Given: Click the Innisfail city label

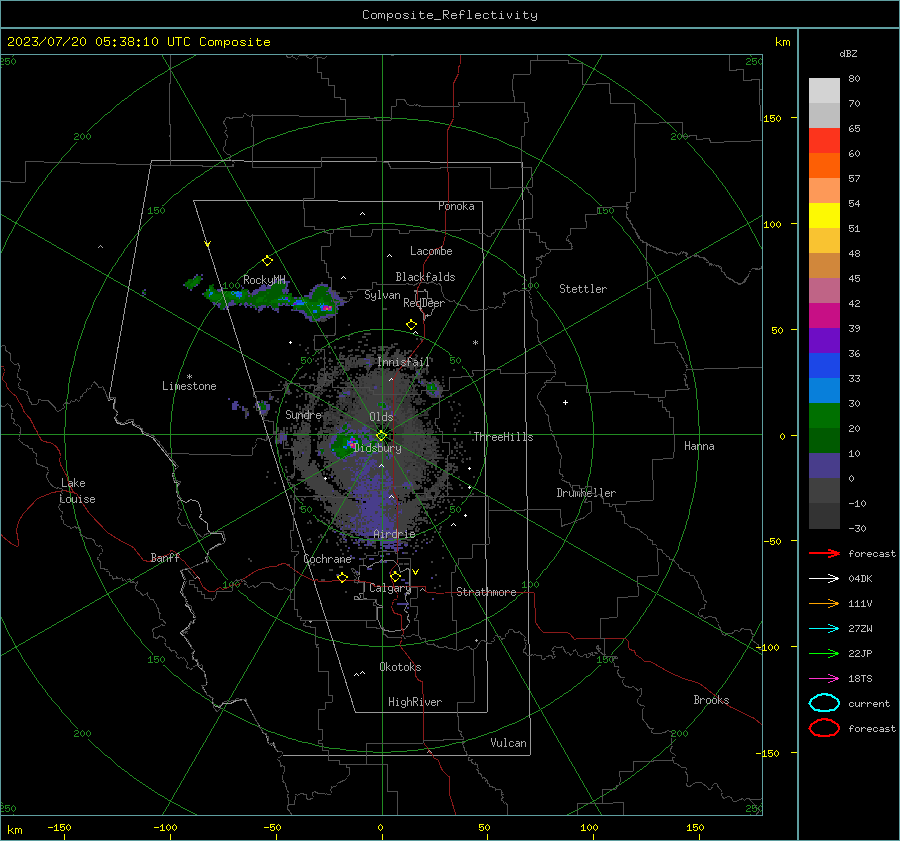Looking at the screenshot, I should [x=404, y=362].
